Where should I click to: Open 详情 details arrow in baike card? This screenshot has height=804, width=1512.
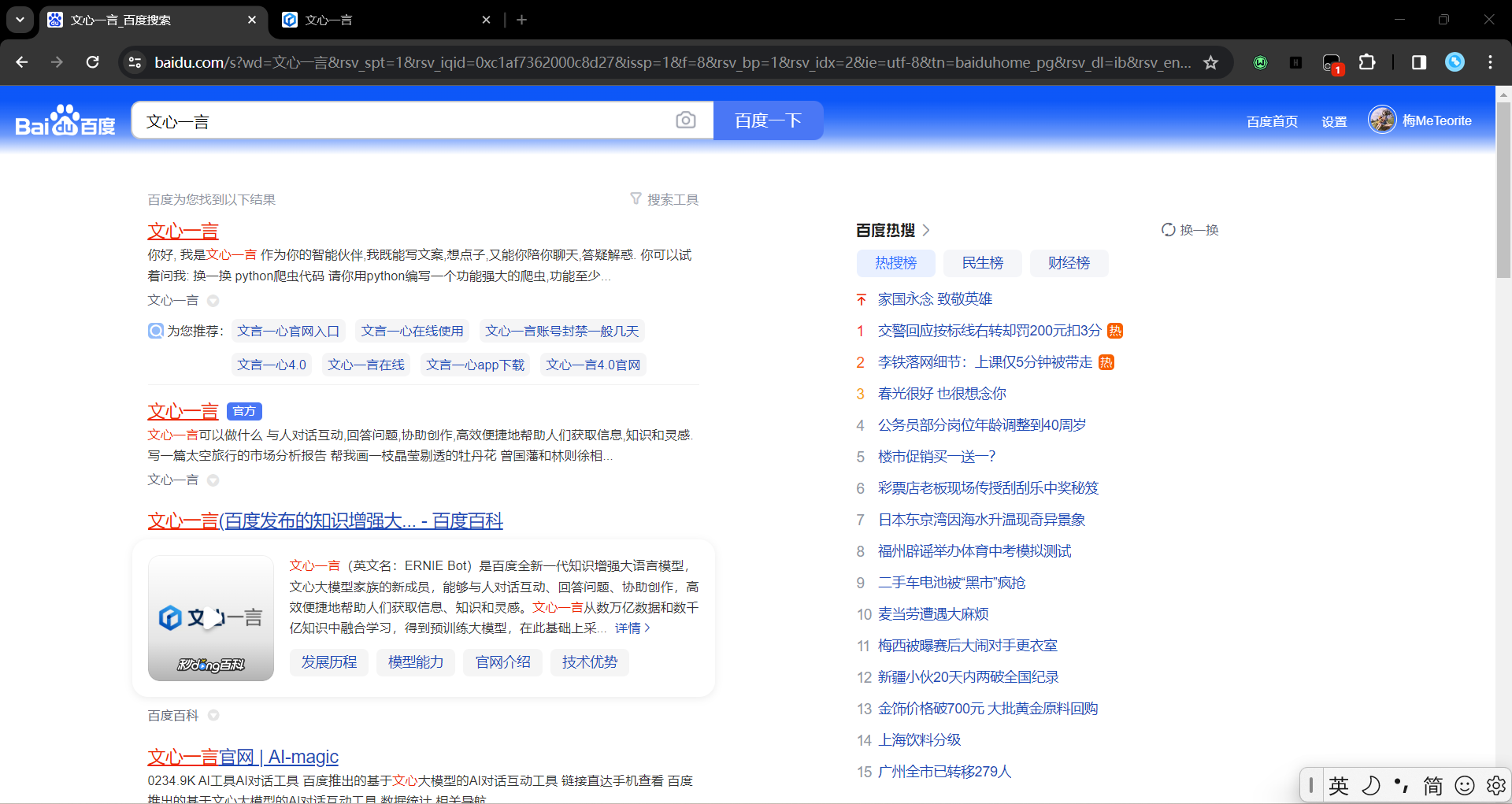632,628
